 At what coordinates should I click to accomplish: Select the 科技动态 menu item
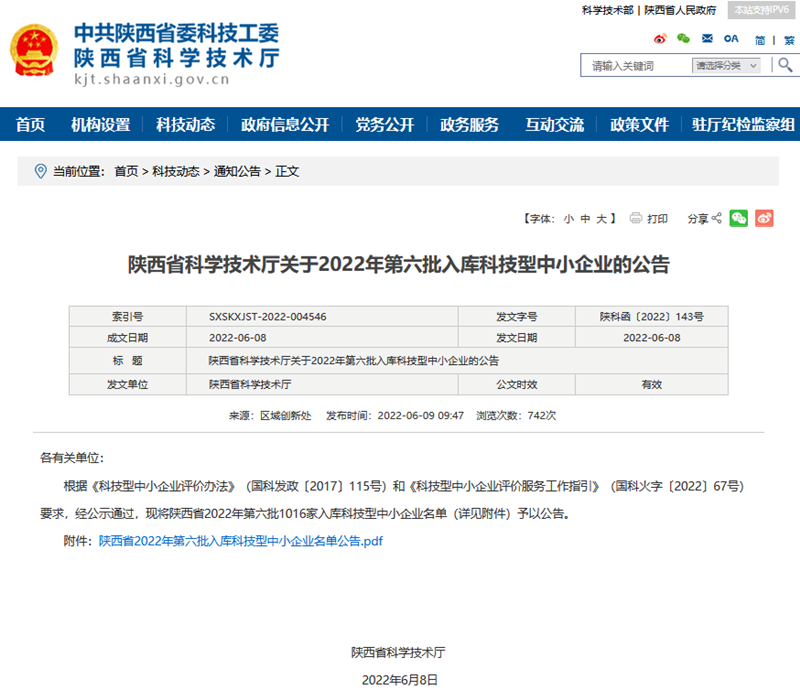[184, 127]
